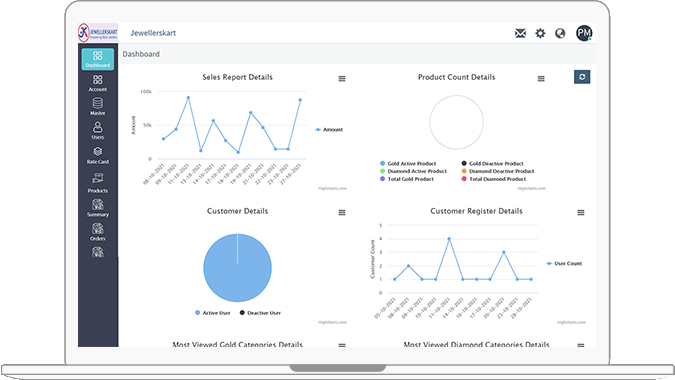Toggle Diamond Deactive Product legend item
The image size is (675, 380).
tap(498, 171)
